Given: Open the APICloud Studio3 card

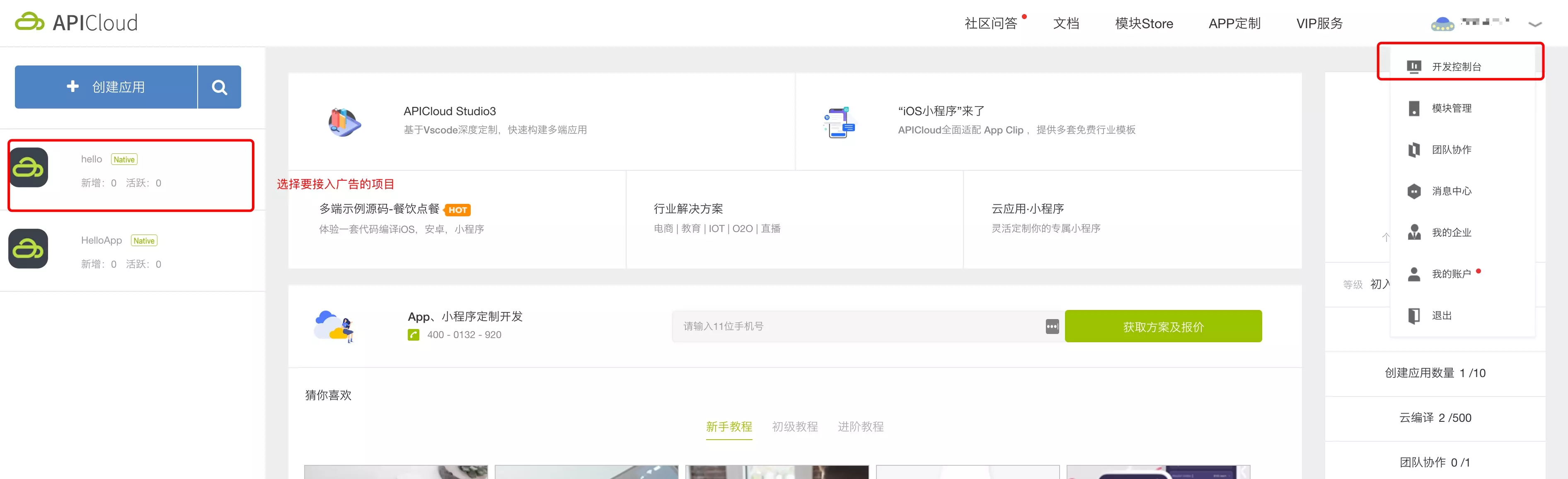Looking at the screenshot, I should (x=449, y=111).
